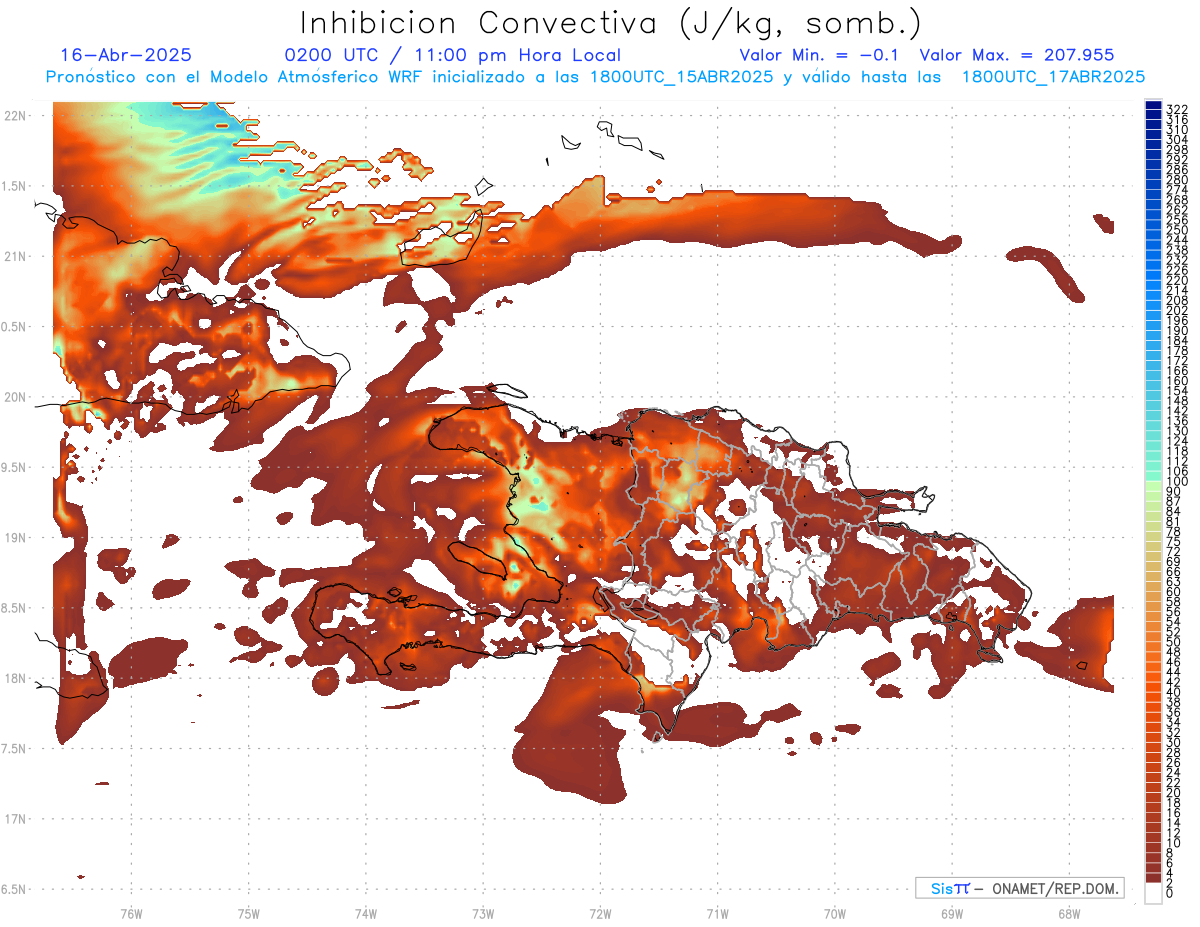Click the 'SisTT - ONAMET/REP.DOM.' credit box

click(x=1020, y=888)
